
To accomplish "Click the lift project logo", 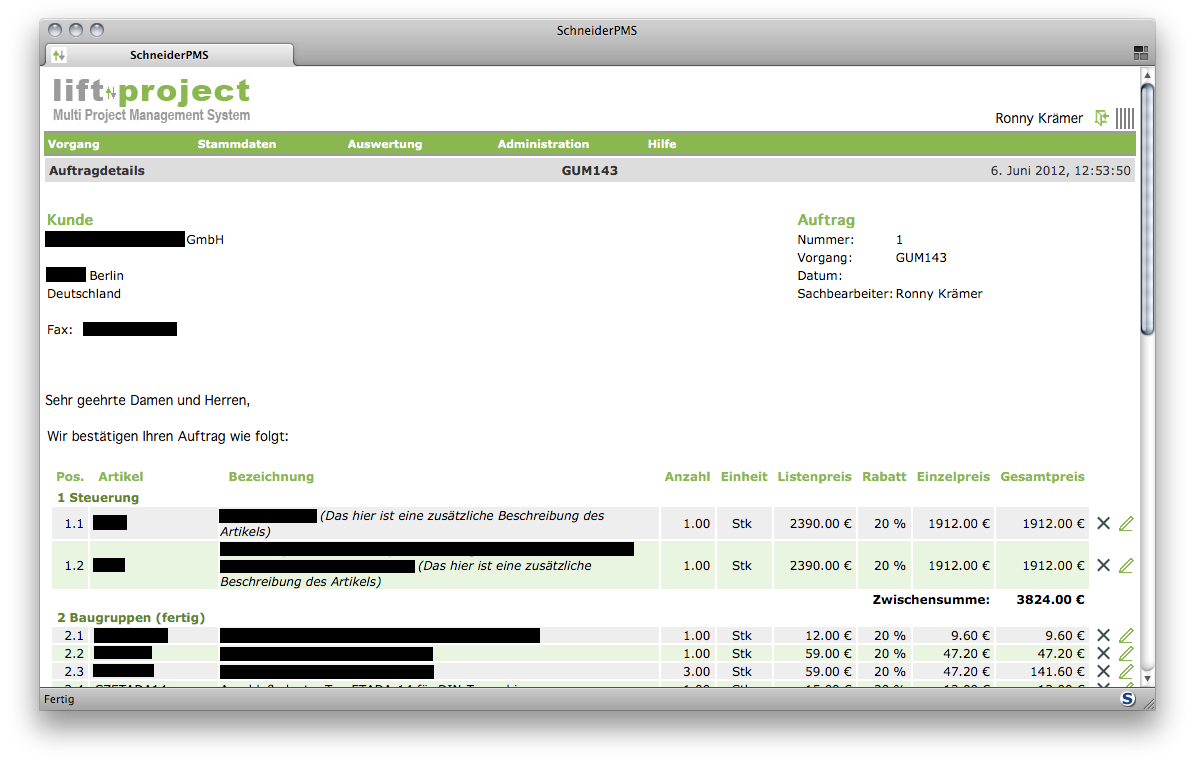I will point(151,99).
